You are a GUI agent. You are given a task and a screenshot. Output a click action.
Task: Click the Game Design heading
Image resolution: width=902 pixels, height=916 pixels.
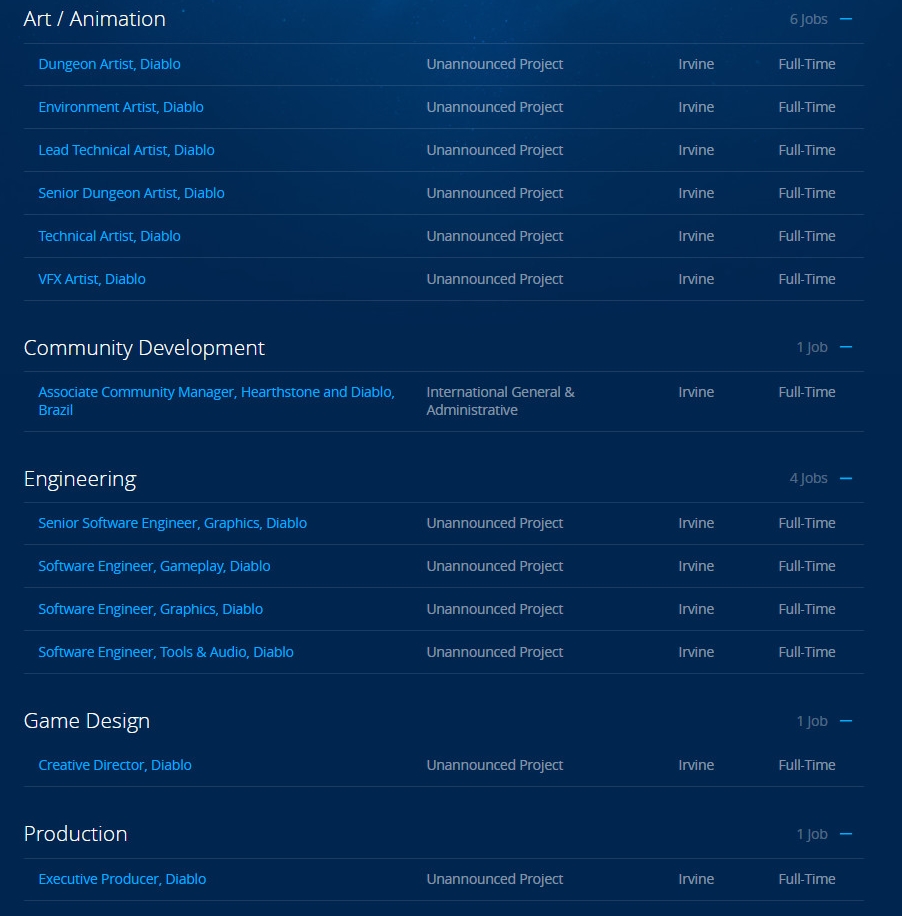(86, 721)
